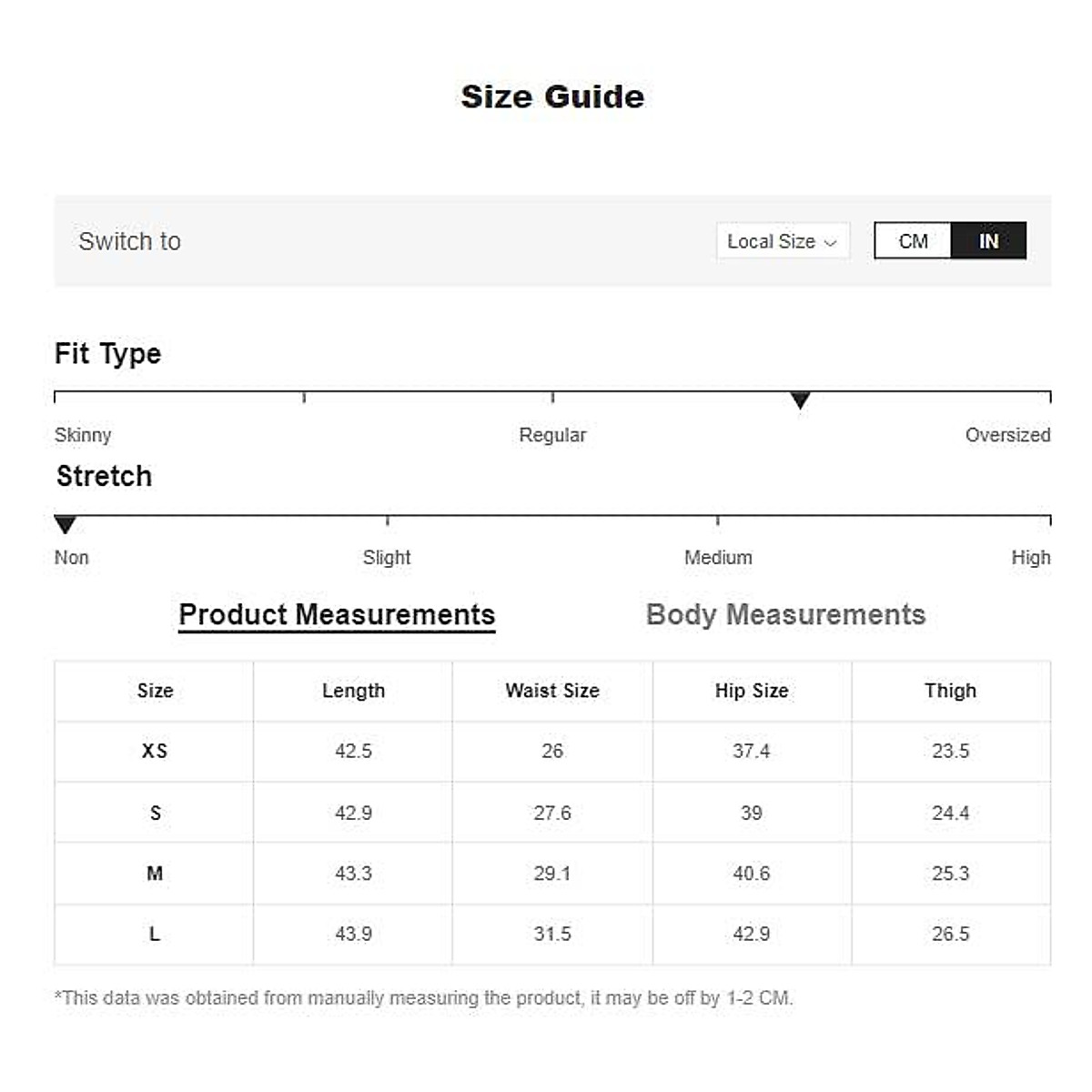Click the Stretch slider marker at Non
Viewport: 1092px width, 1092px height.
pos(65,524)
